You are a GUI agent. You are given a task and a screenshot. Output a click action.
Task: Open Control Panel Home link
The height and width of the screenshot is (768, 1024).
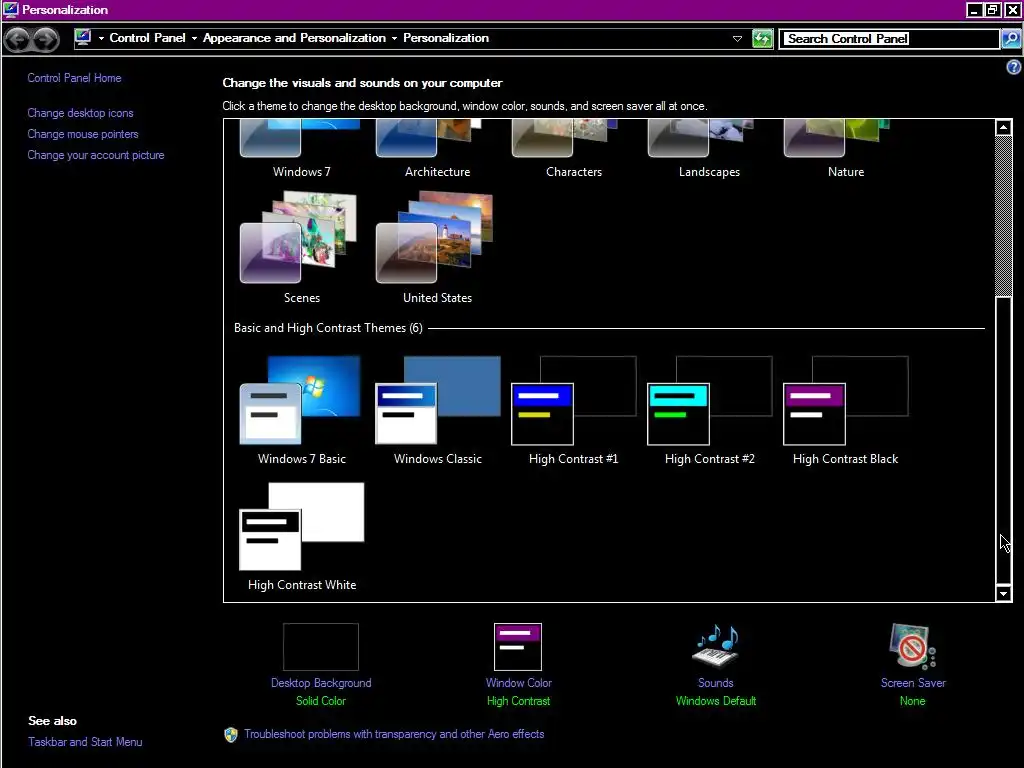[x=74, y=78]
